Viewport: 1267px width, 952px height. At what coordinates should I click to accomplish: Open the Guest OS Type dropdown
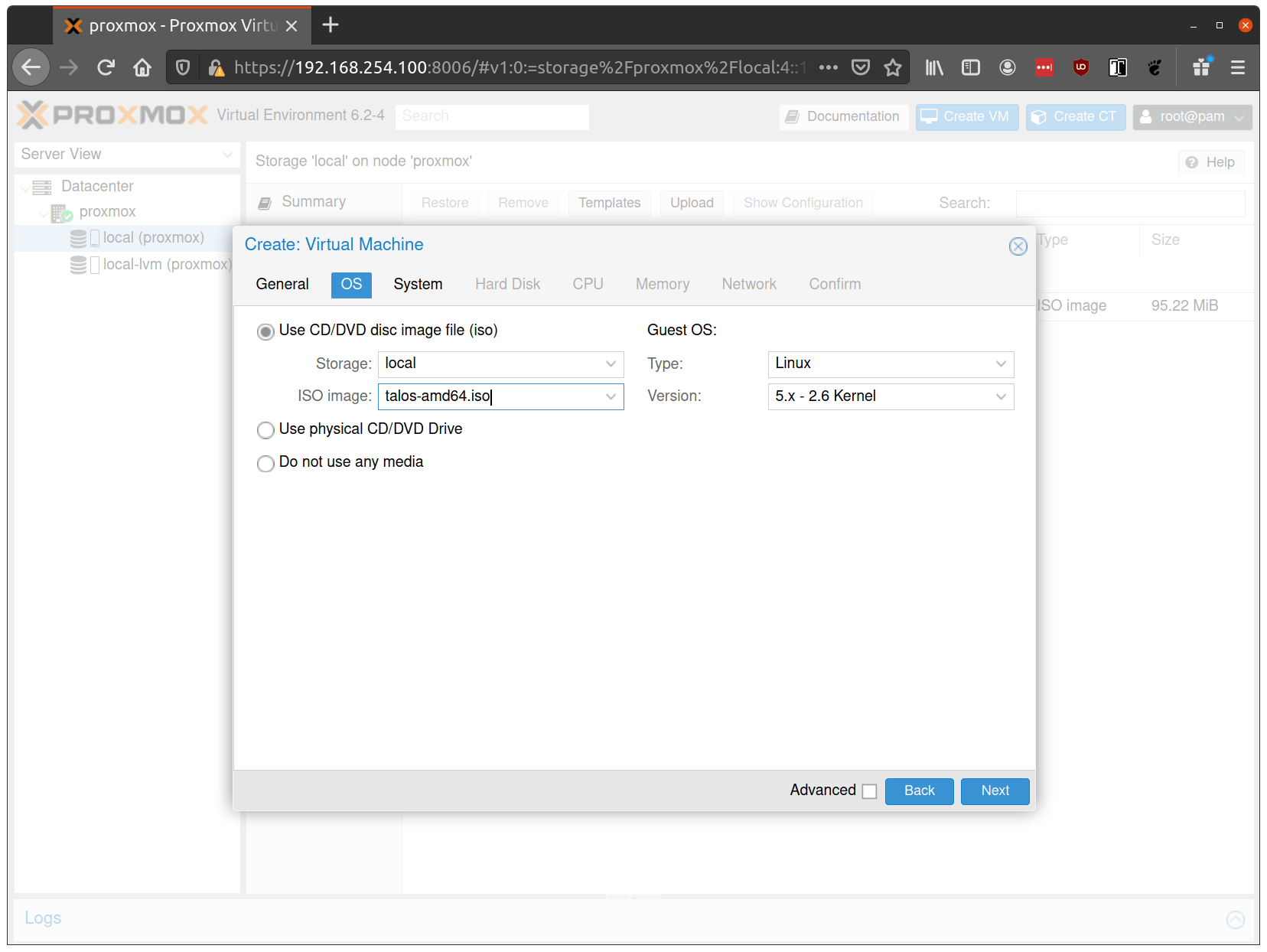pos(891,364)
